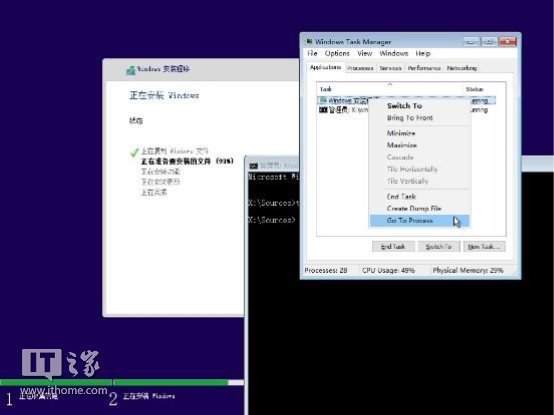Click the Windows Setup window title icon
The width and height of the screenshot is (554, 415).
coord(131,70)
